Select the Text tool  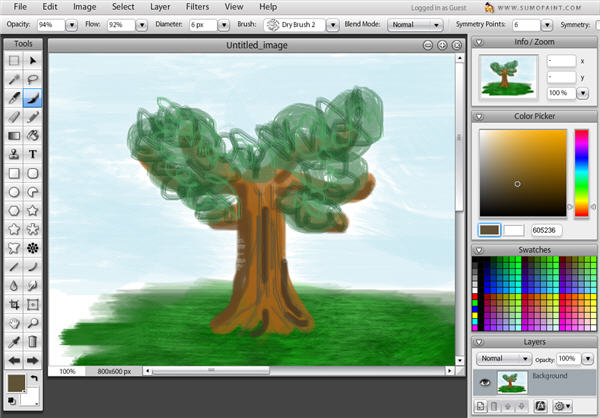point(33,155)
